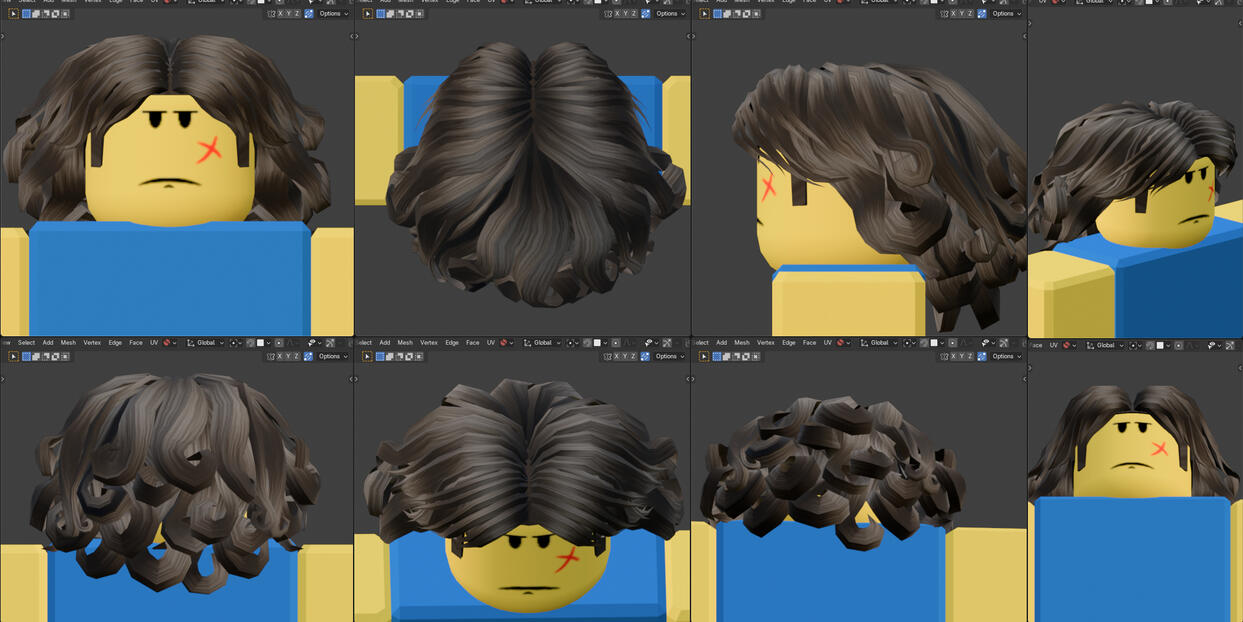Choose Set selection mode in top-left viewport
This screenshot has width=1243, height=622.
(26, 14)
